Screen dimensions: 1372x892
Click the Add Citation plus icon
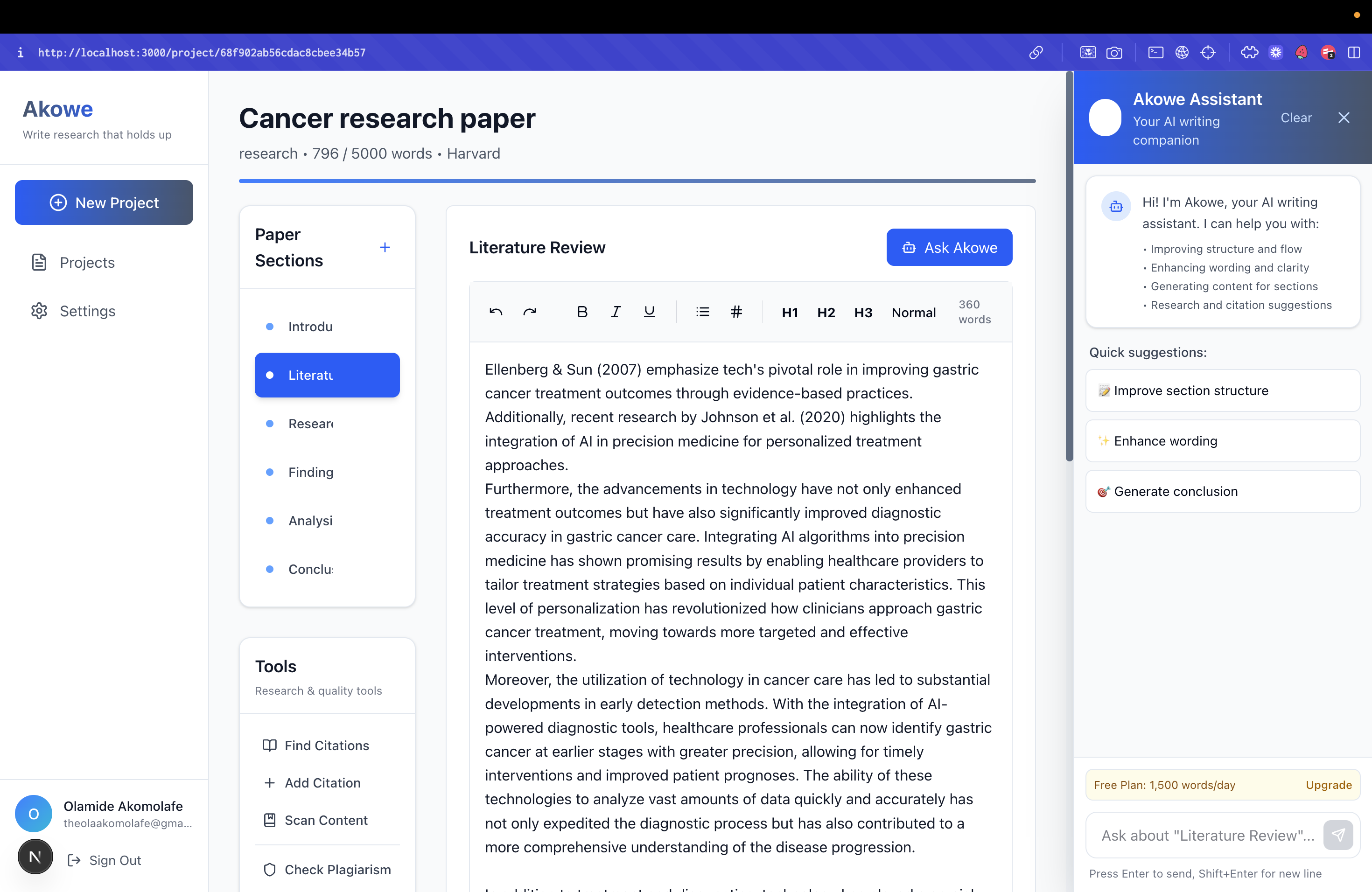tap(270, 782)
